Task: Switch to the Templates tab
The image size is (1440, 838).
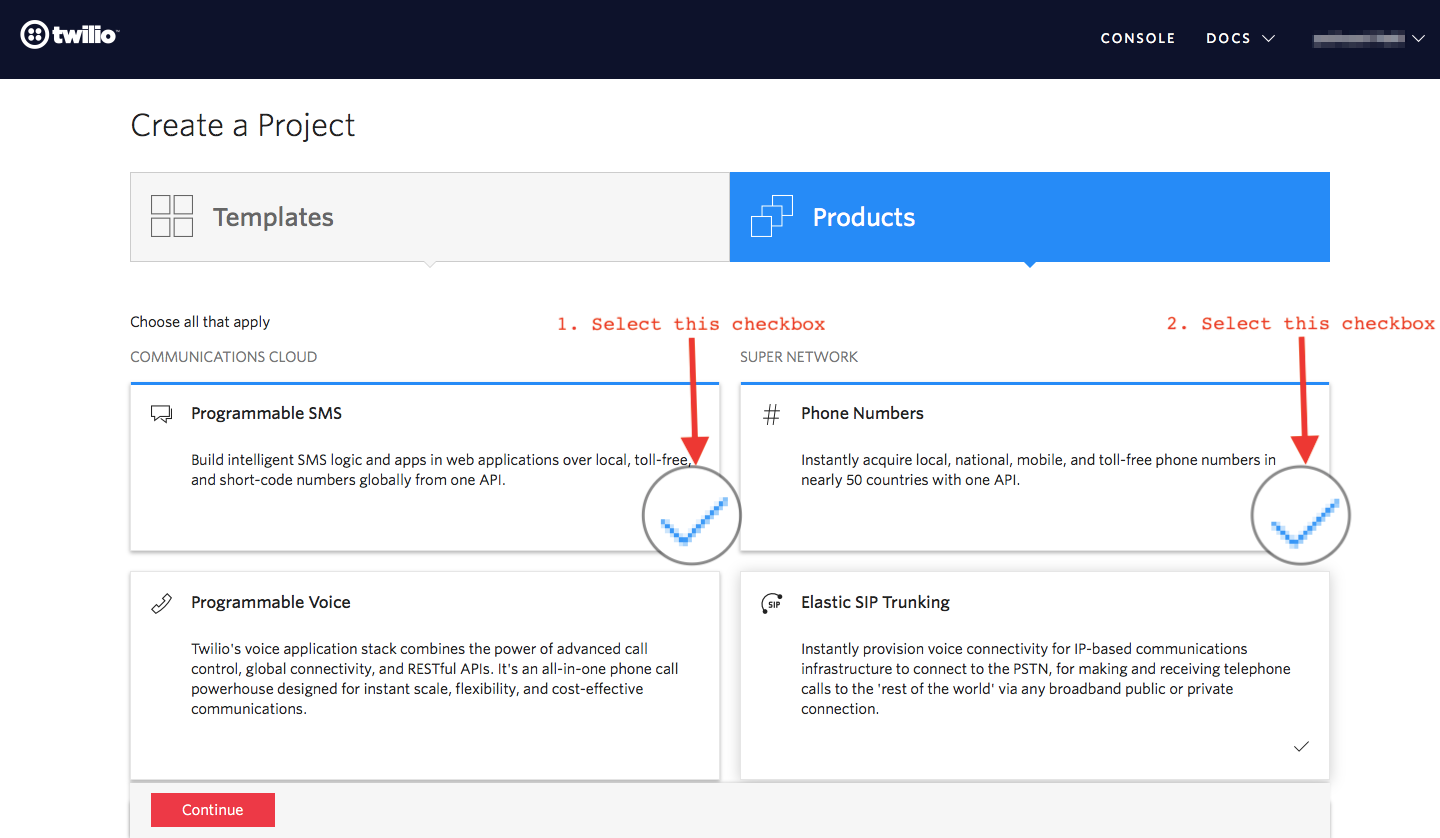Action: pyautogui.click(x=430, y=217)
